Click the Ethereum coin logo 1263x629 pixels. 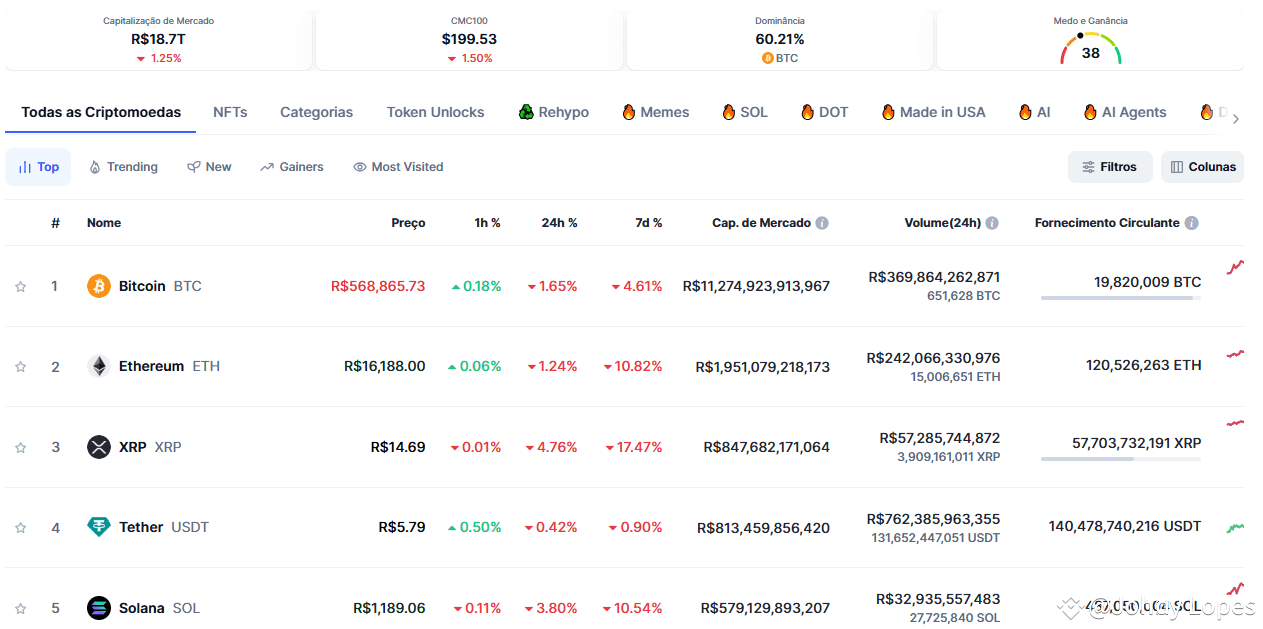click(x=99, y=366)
